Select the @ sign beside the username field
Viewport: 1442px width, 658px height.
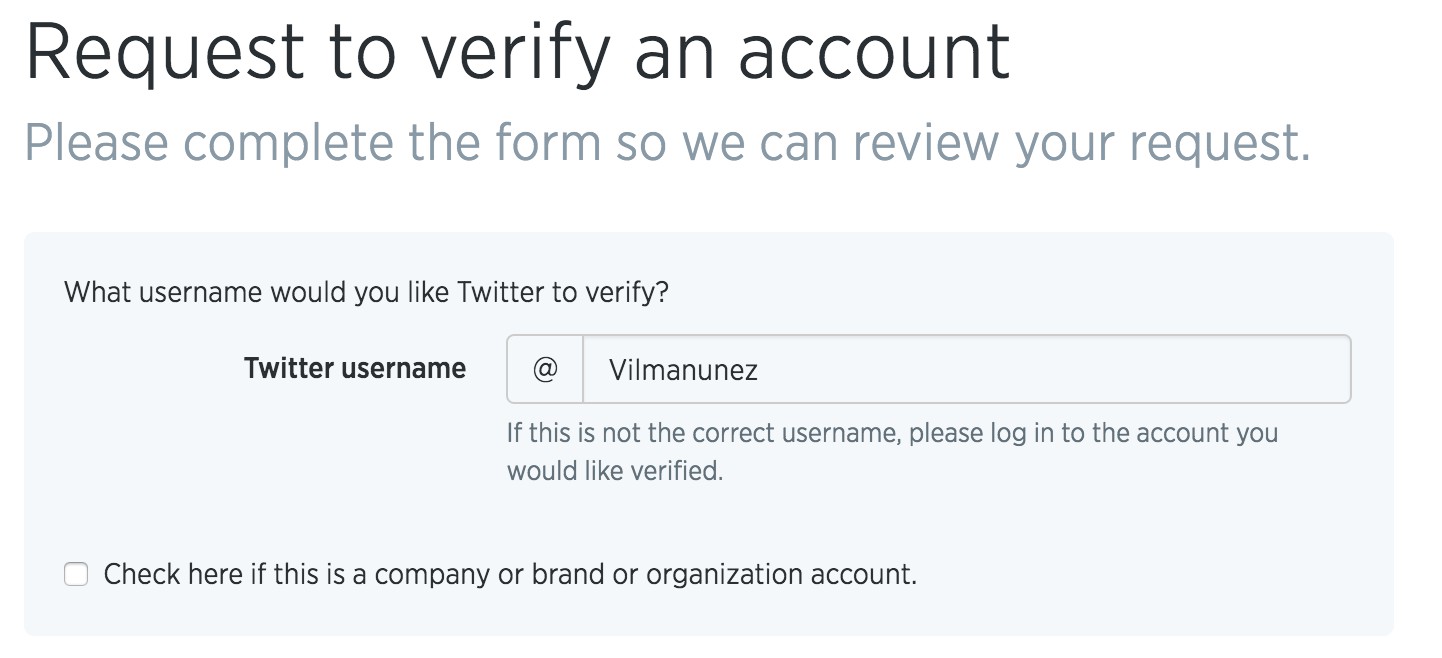click(x=543, y=368)
